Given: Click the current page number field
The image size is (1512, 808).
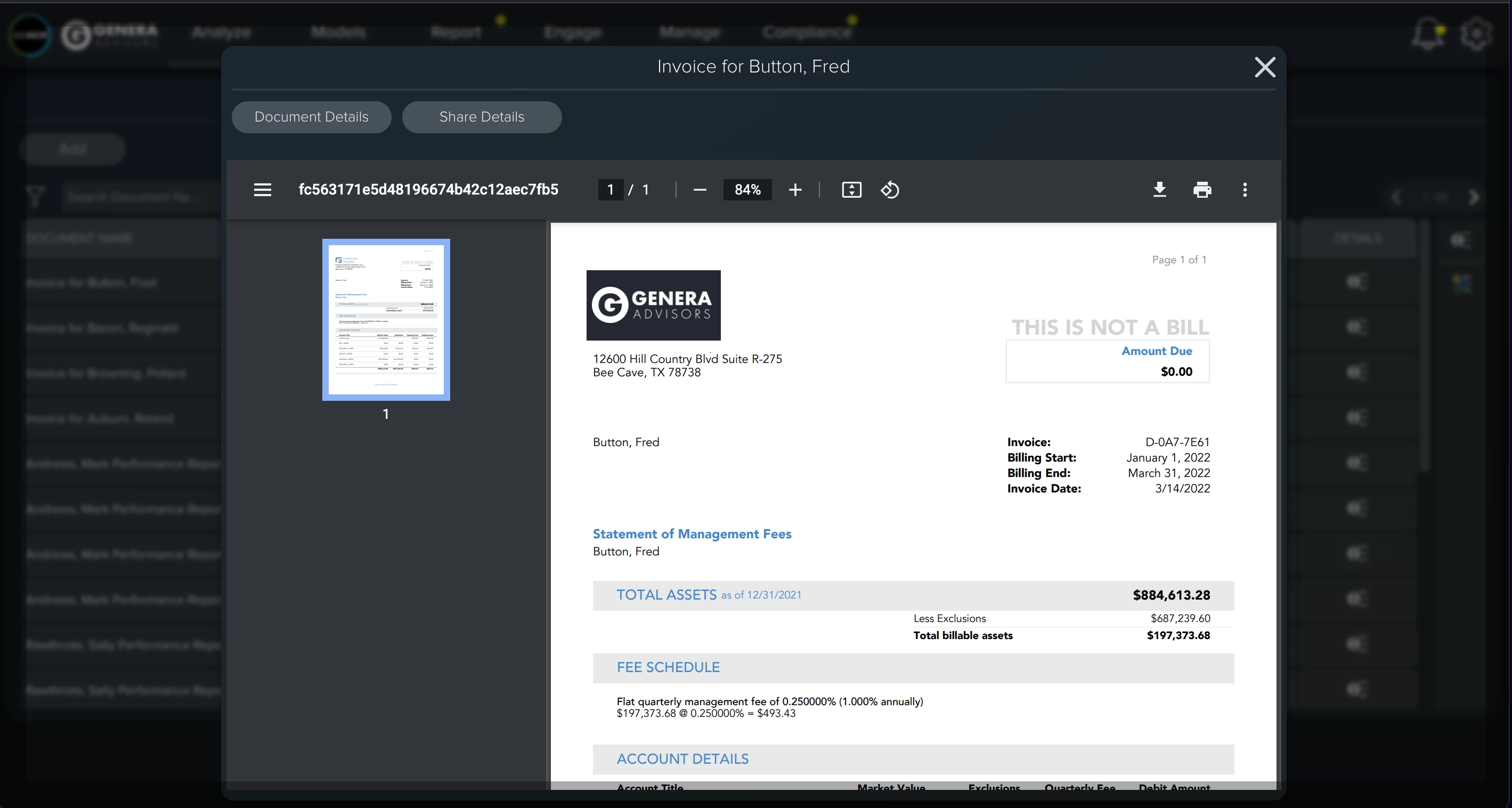Looking at the screenshot, I should (x=611, y=190).
